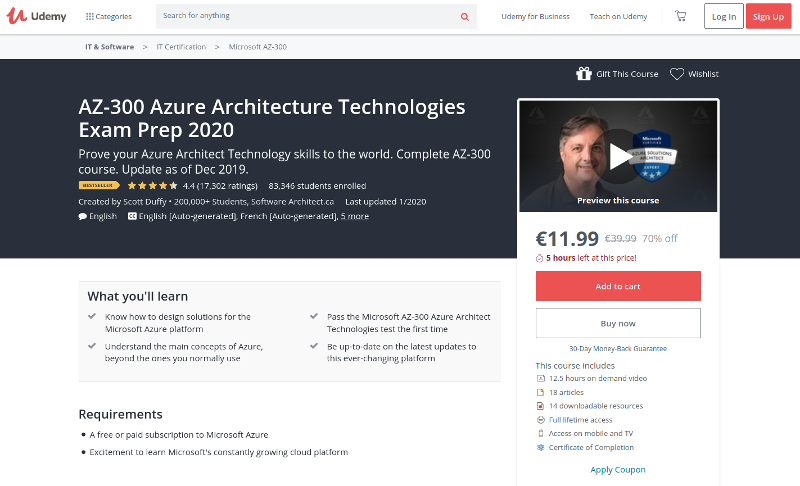800x486 pixels.
Task: Click the Sign Up button
Action: tap(768, 16)
